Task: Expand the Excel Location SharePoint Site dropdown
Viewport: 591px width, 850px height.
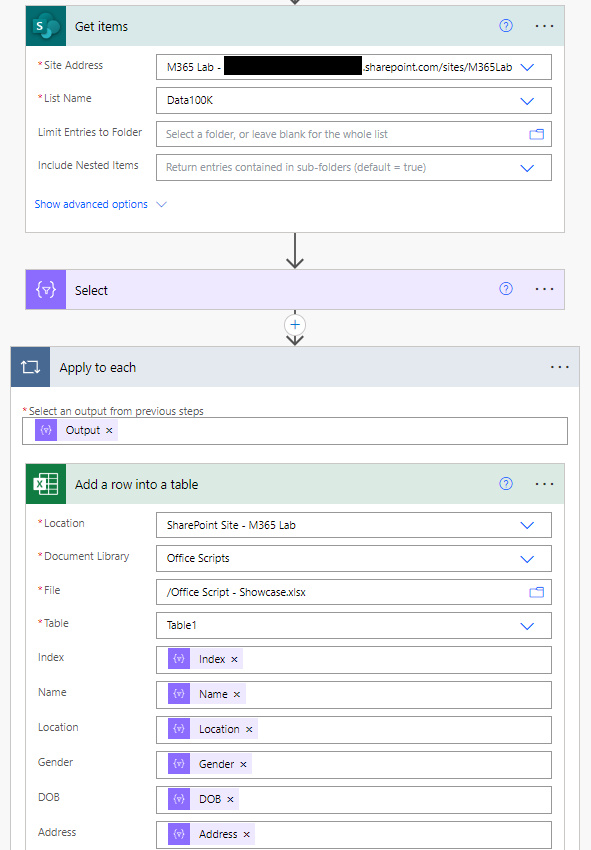Action: pyautogui.click(x=527, y=525)
